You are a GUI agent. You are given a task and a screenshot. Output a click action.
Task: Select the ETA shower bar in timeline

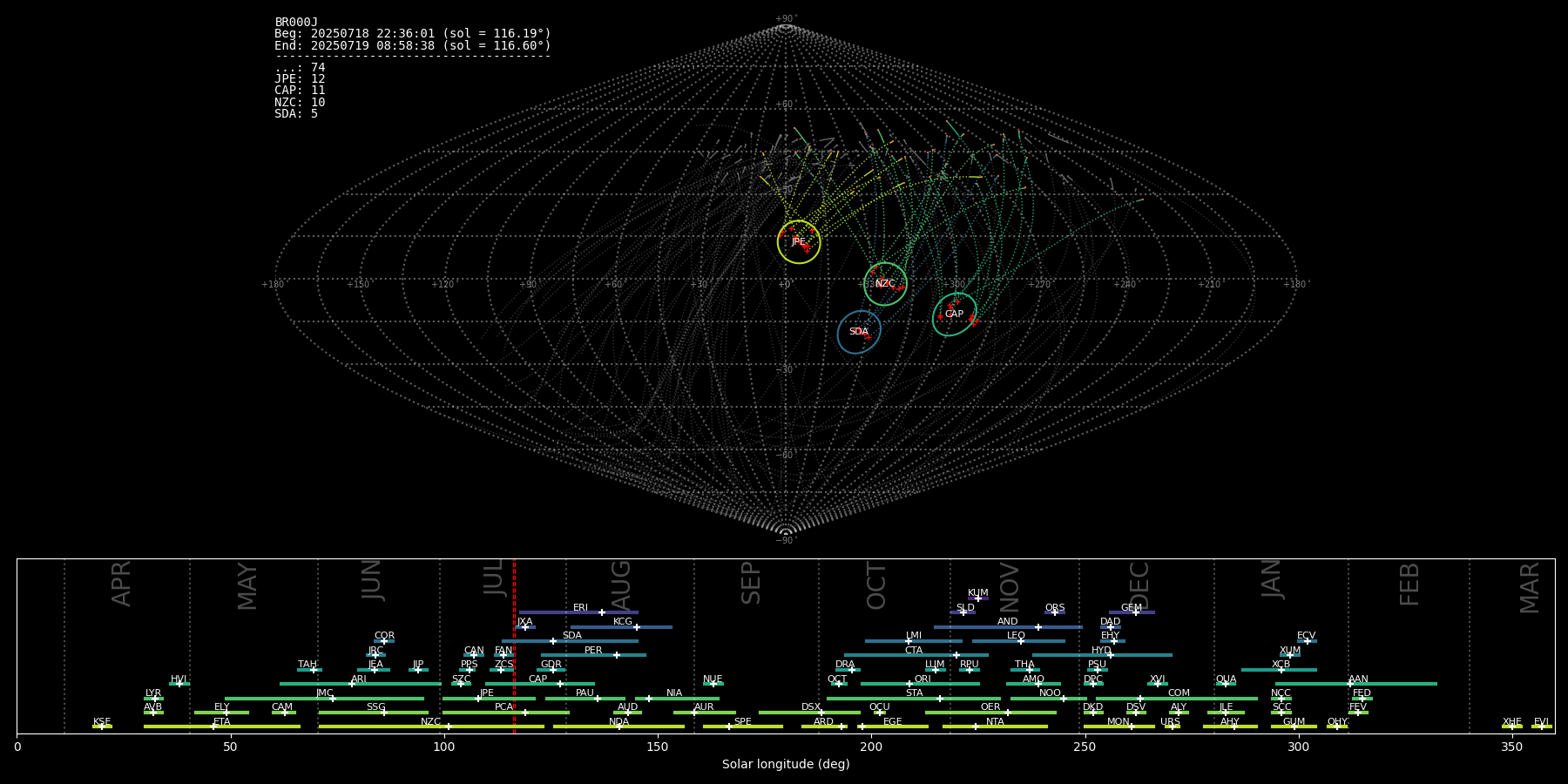click(222, 727)
